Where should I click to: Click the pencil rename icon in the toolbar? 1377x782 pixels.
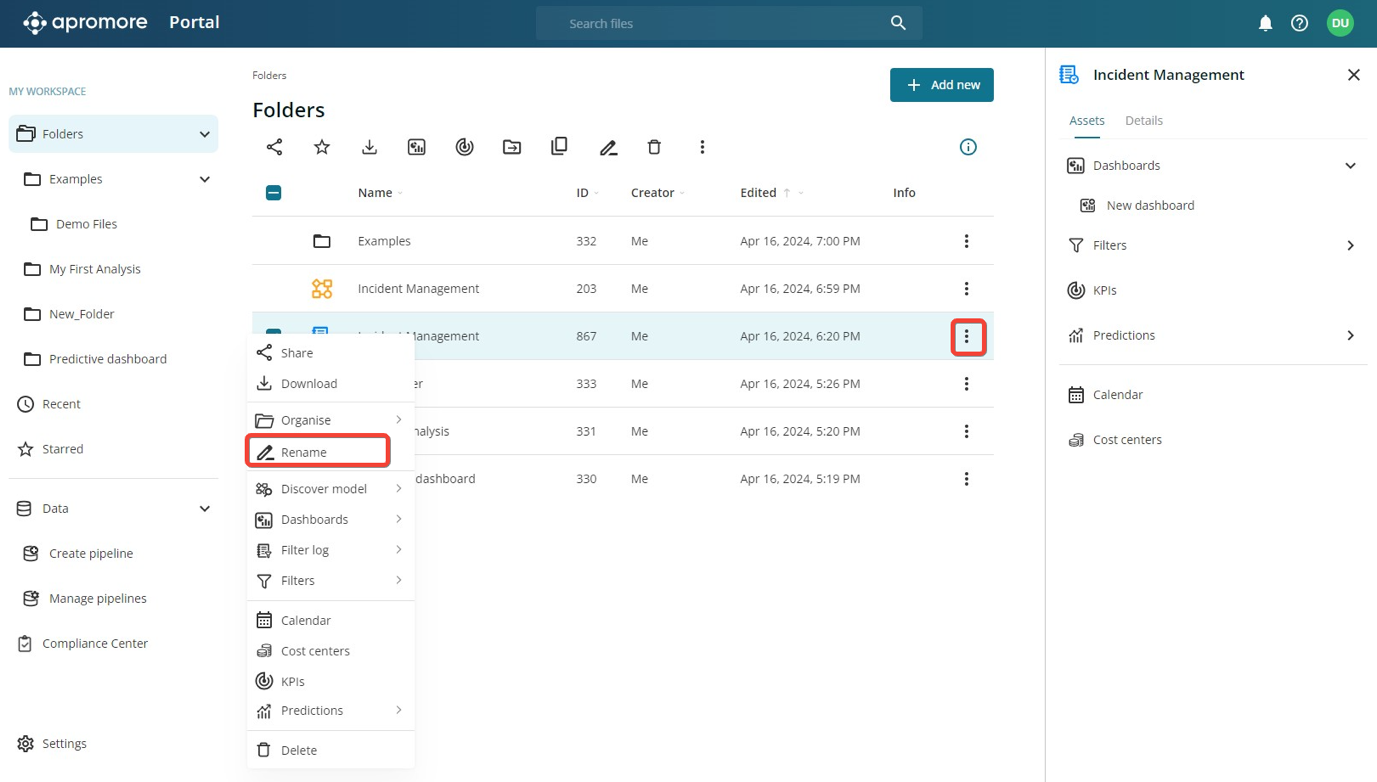[608, 147]
